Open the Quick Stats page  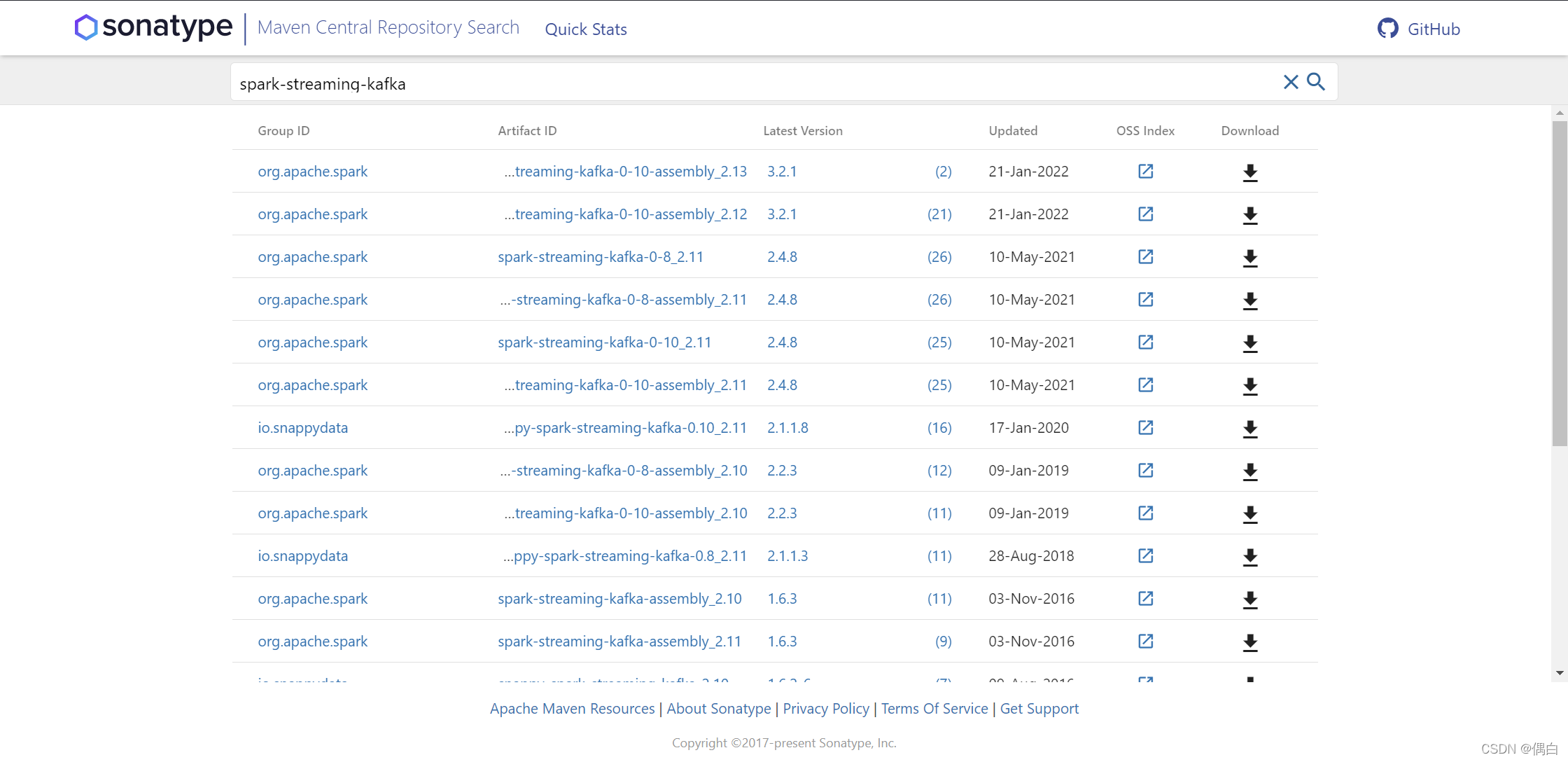pos(586,29)
